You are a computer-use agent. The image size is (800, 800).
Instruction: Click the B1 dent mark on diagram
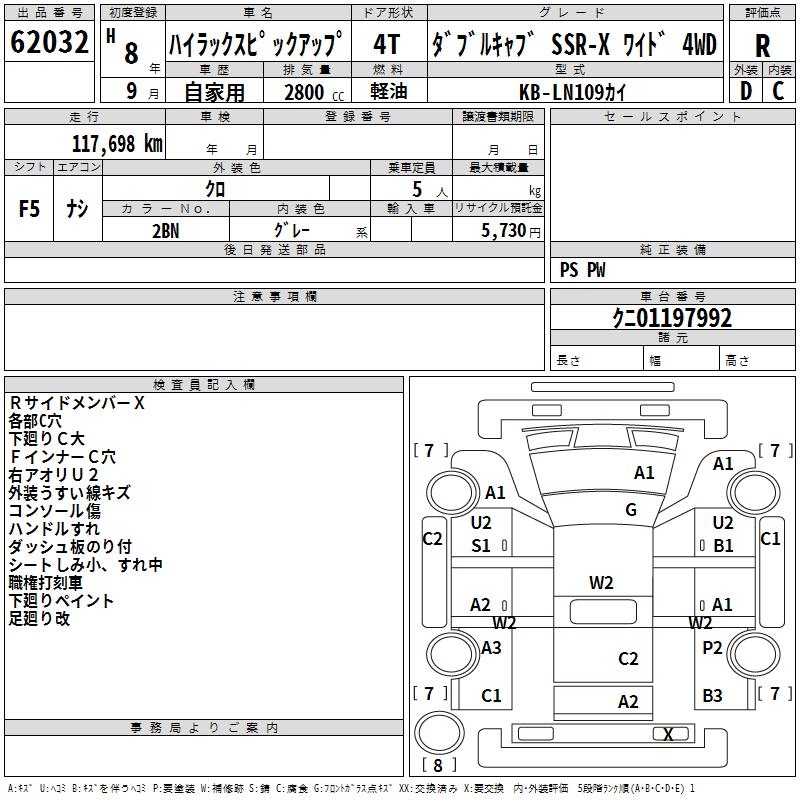coord(723,546)
